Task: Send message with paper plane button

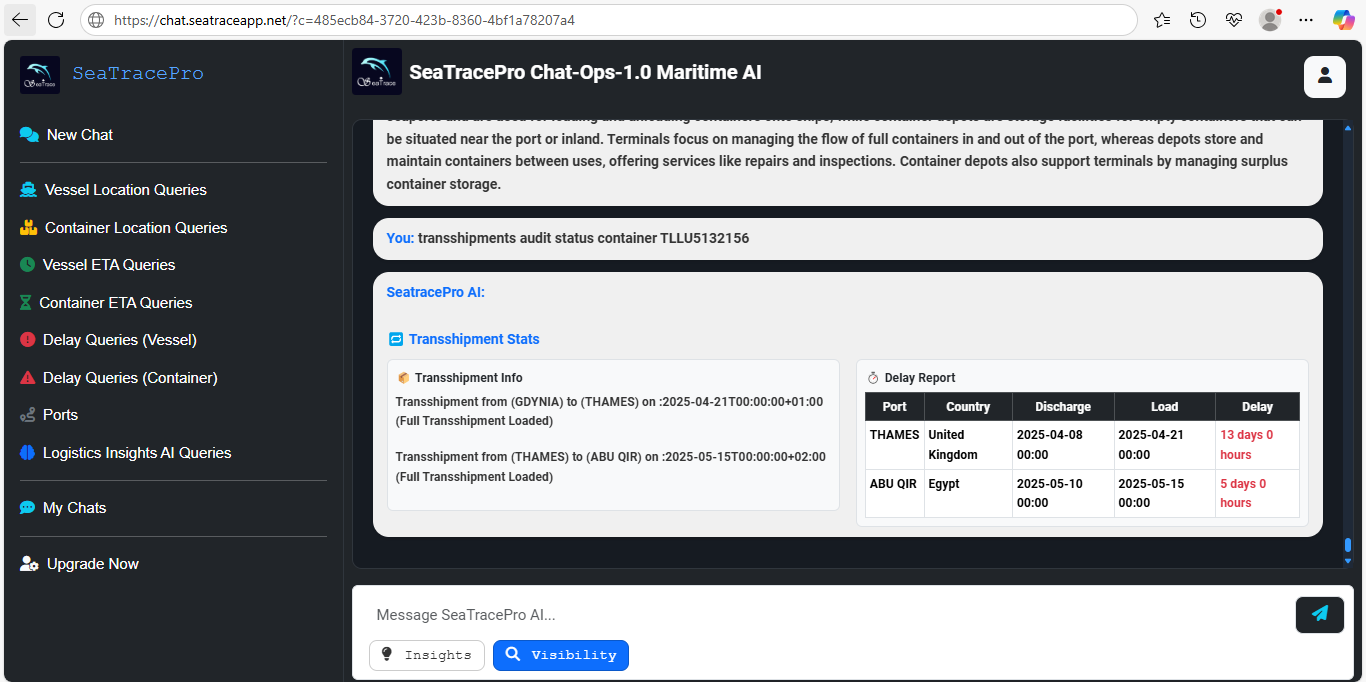Action: click(1320, 614)
